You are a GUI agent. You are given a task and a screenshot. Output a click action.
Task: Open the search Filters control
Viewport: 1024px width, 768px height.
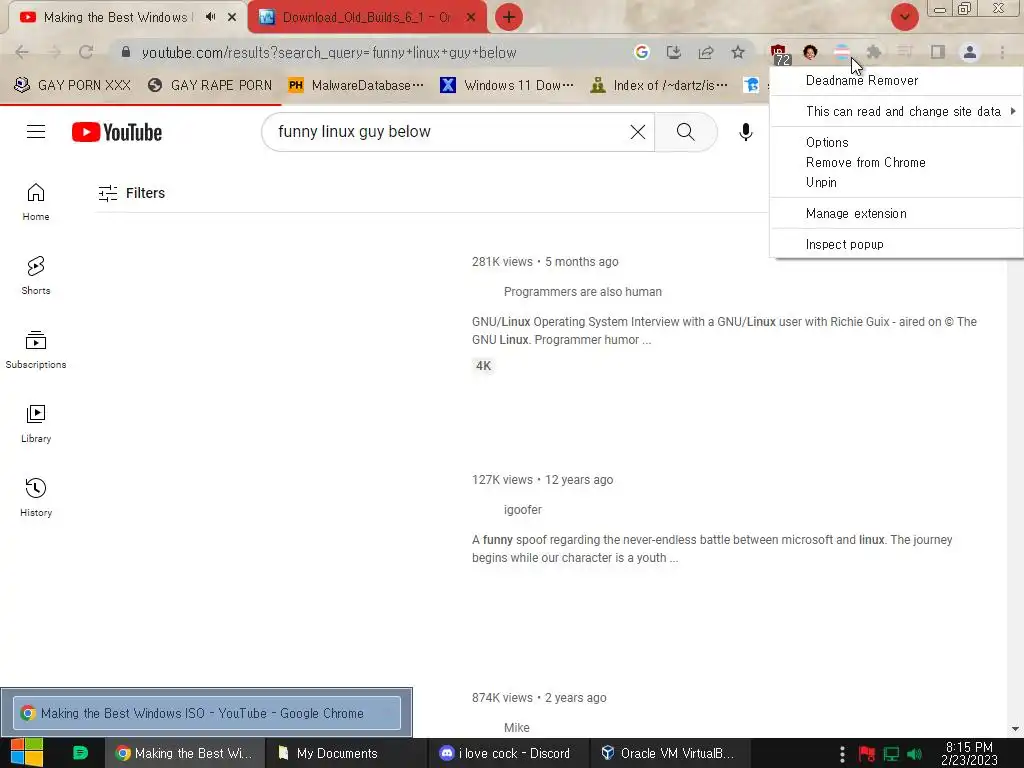click(x=131, y=193)
